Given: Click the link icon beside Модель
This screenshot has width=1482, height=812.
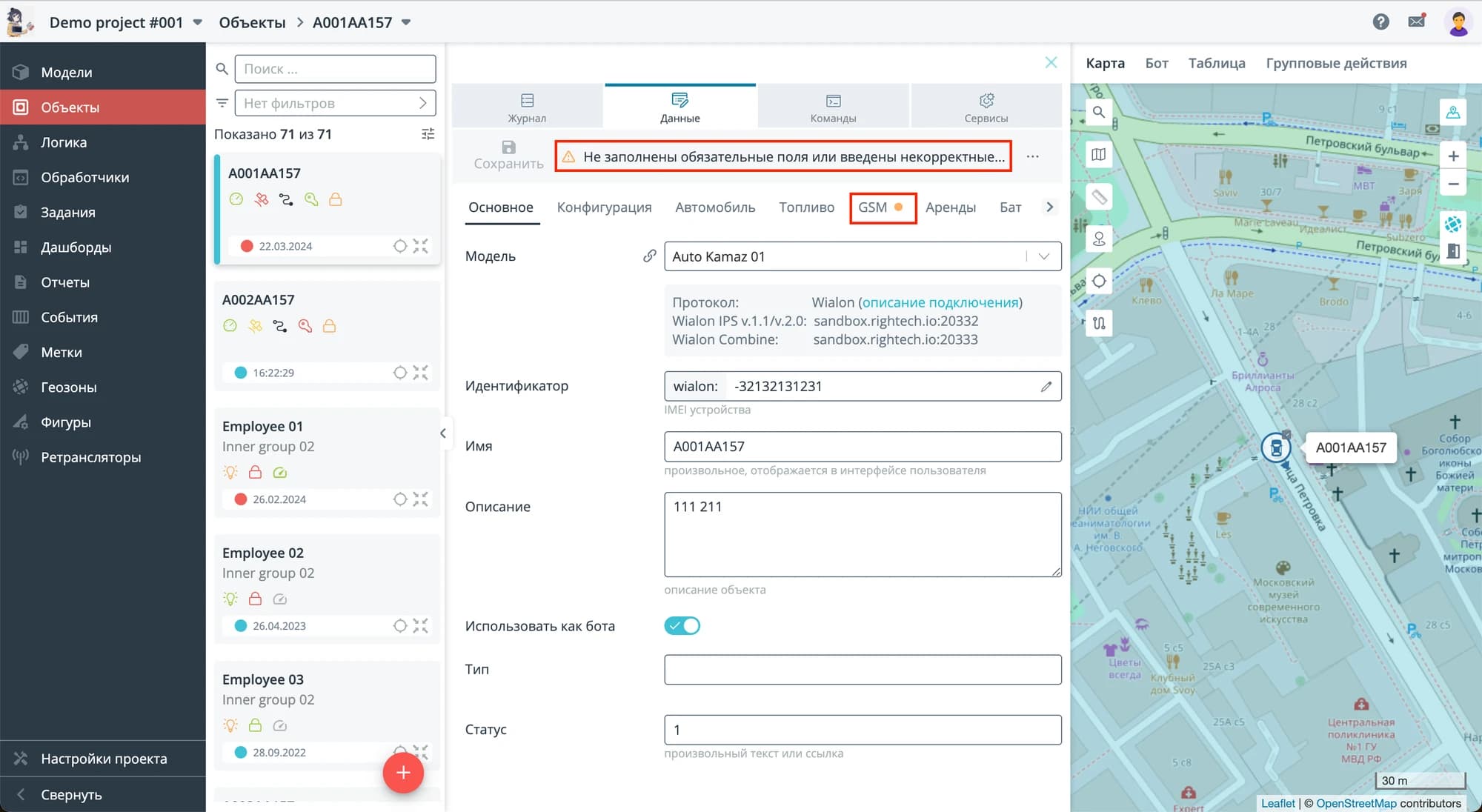Looking at the screenshot, I should coord(649,256).
